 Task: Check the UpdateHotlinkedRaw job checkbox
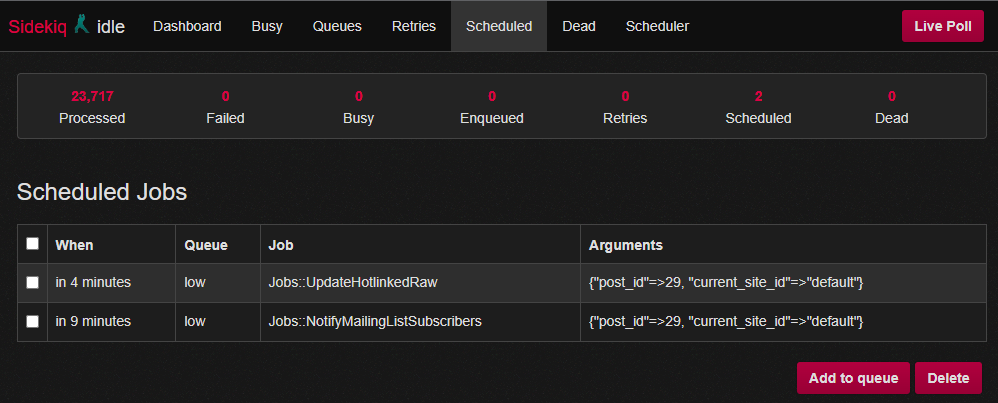[32, 283]
